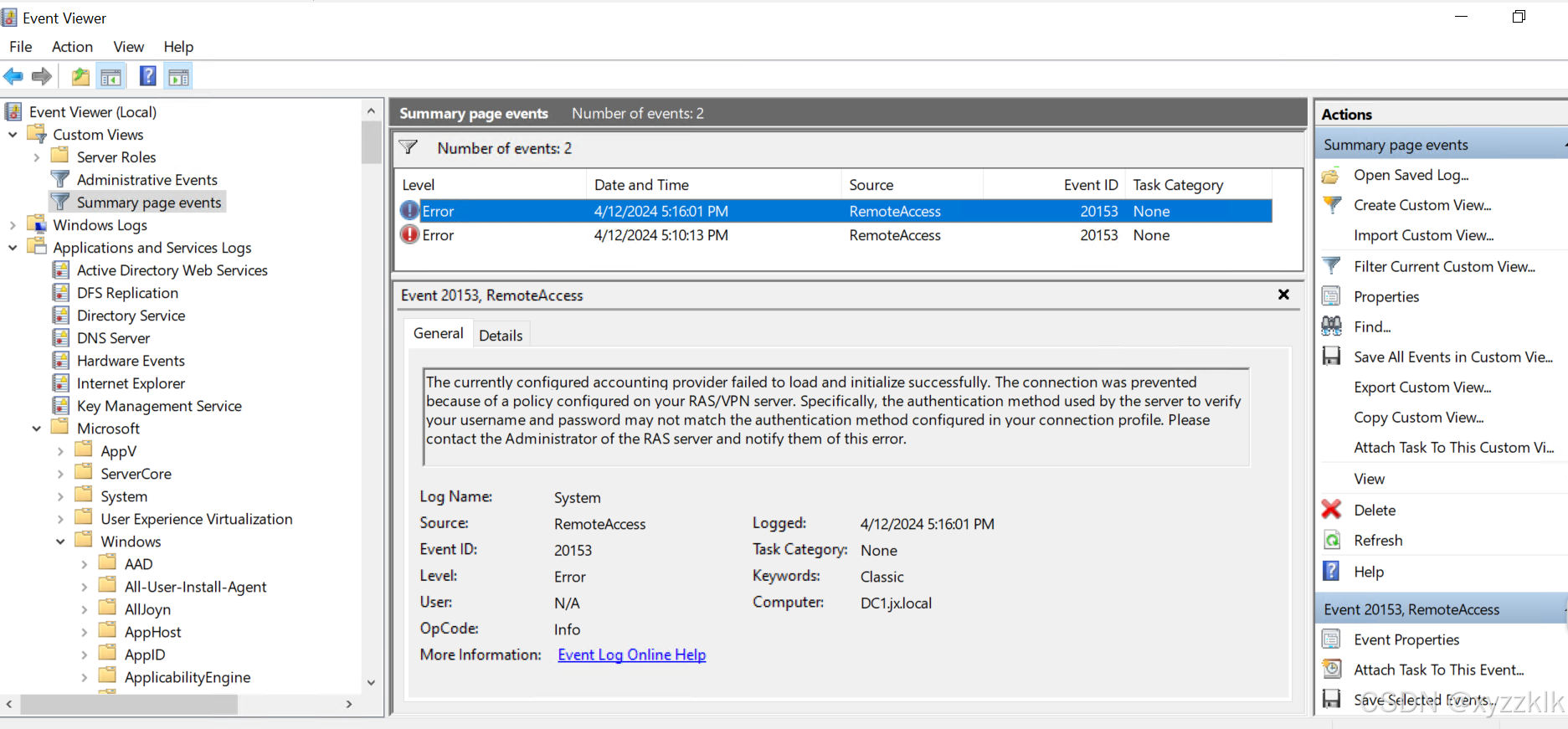Expand the Windows Logs node

click(x=13, y=224)
